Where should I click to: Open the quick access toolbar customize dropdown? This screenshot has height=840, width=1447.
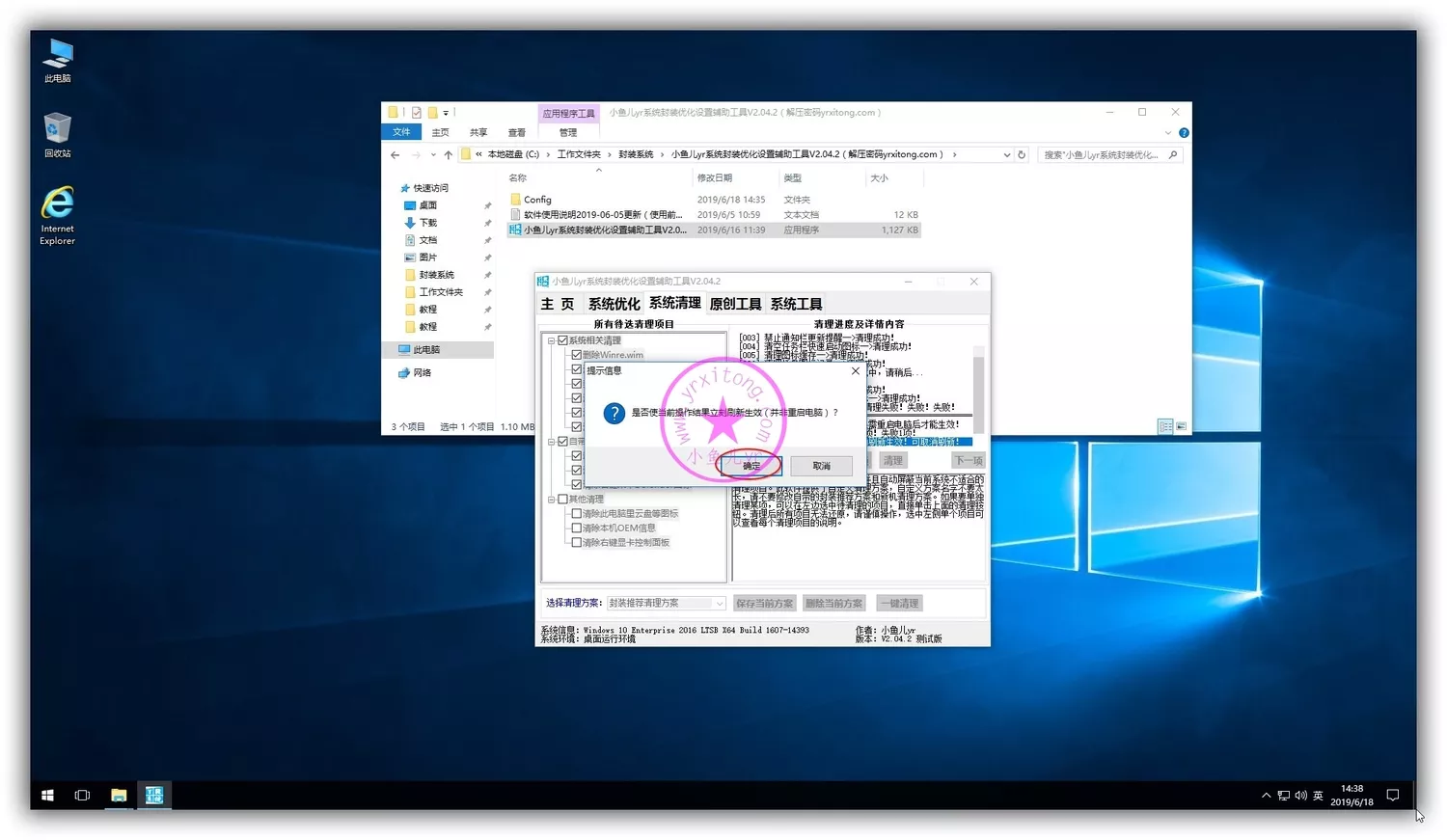[x=446, y=113]
